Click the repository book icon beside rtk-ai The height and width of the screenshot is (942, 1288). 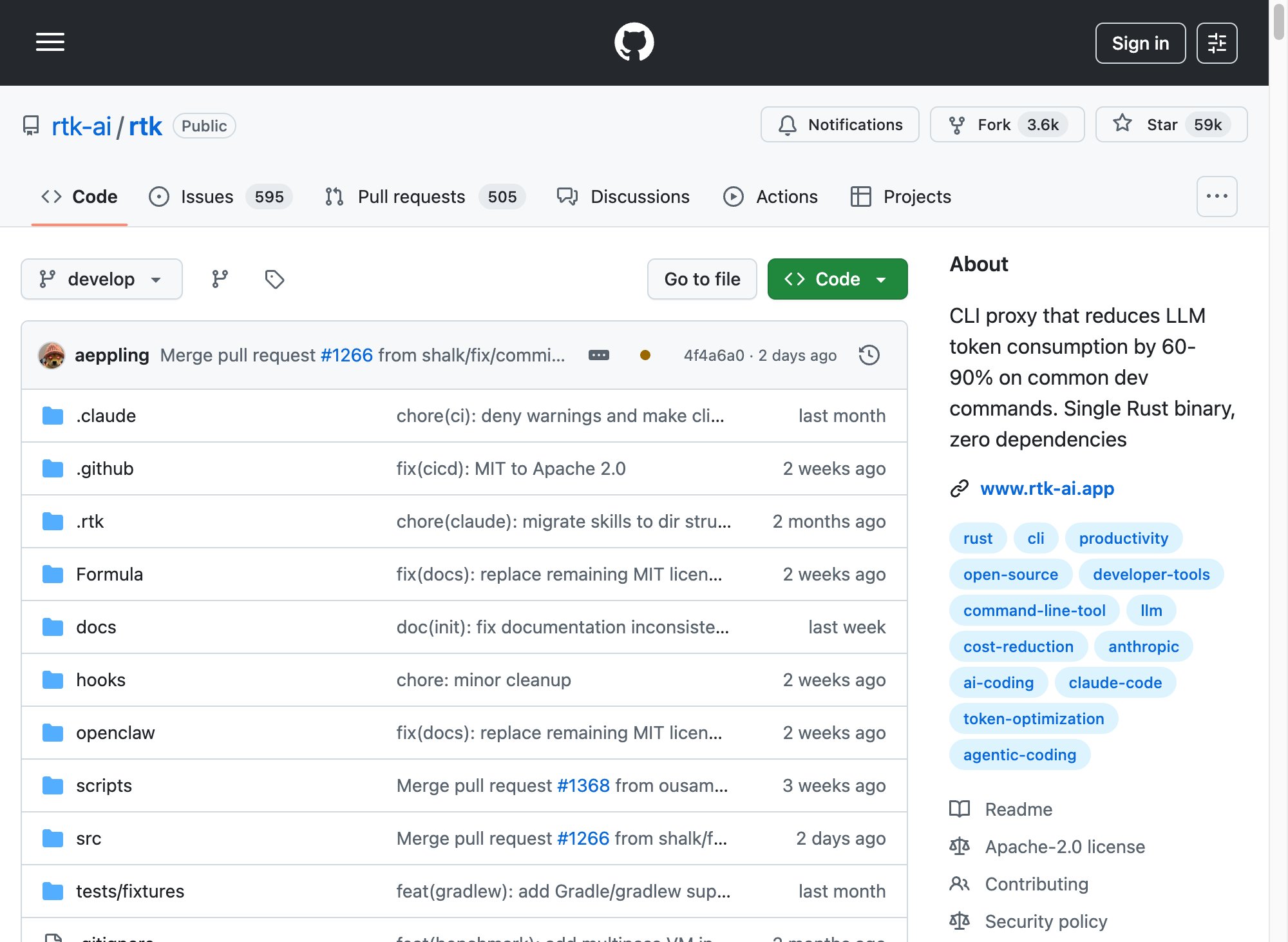click(x=31, y=126)
